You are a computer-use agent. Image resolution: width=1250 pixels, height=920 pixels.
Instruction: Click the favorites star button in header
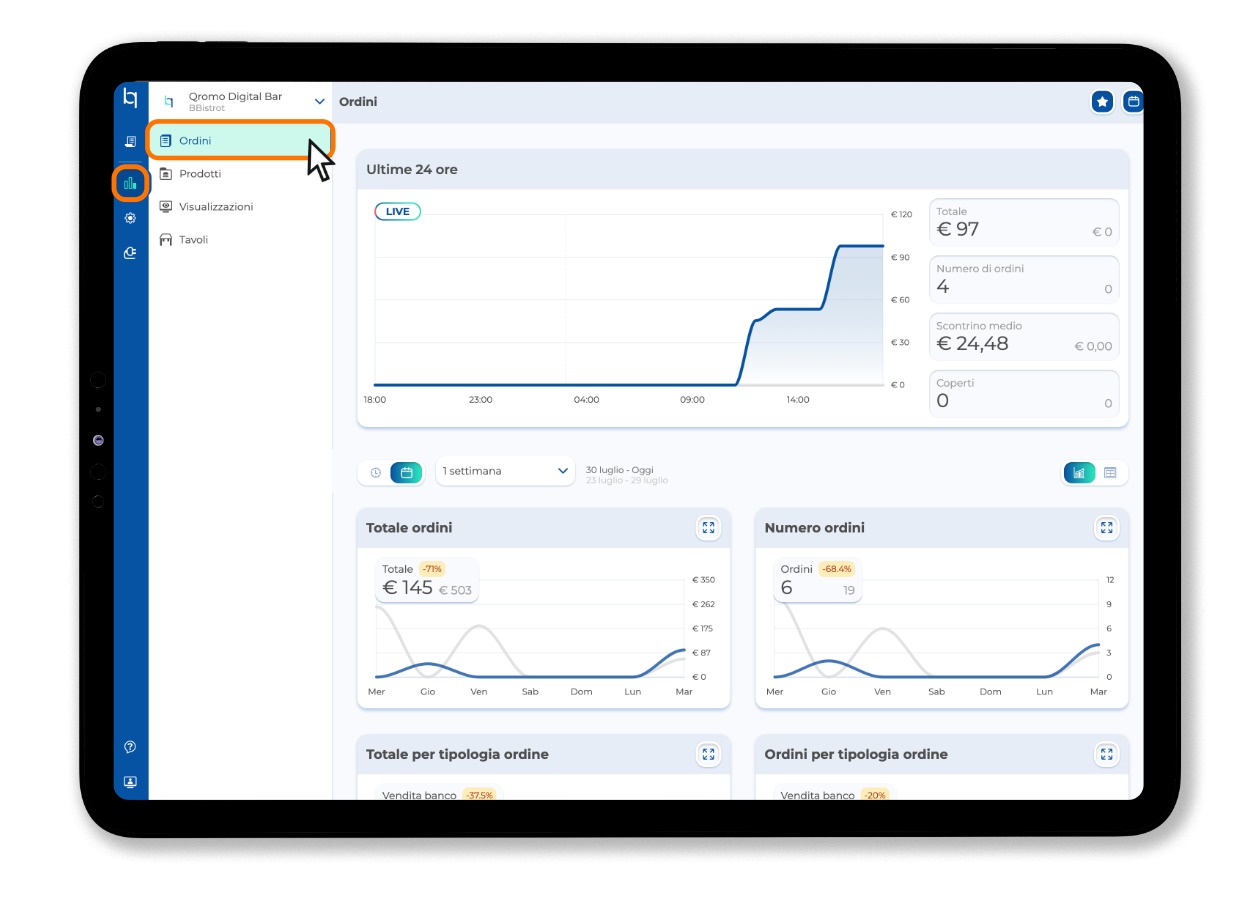pyautogui.click(x=1102, y=101)
